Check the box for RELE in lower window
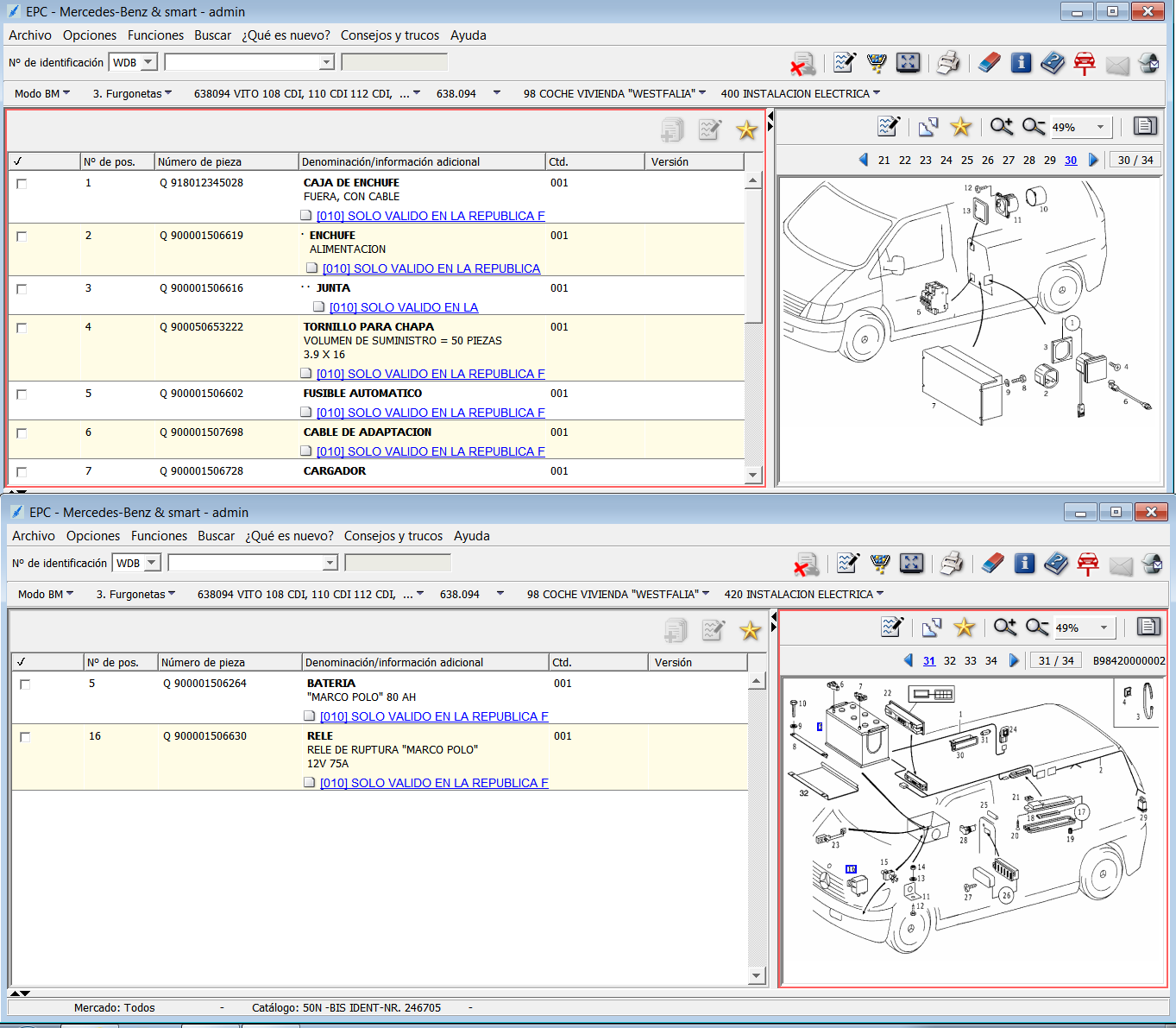This screenshot has height=1028, width=1176. [25, 737]
